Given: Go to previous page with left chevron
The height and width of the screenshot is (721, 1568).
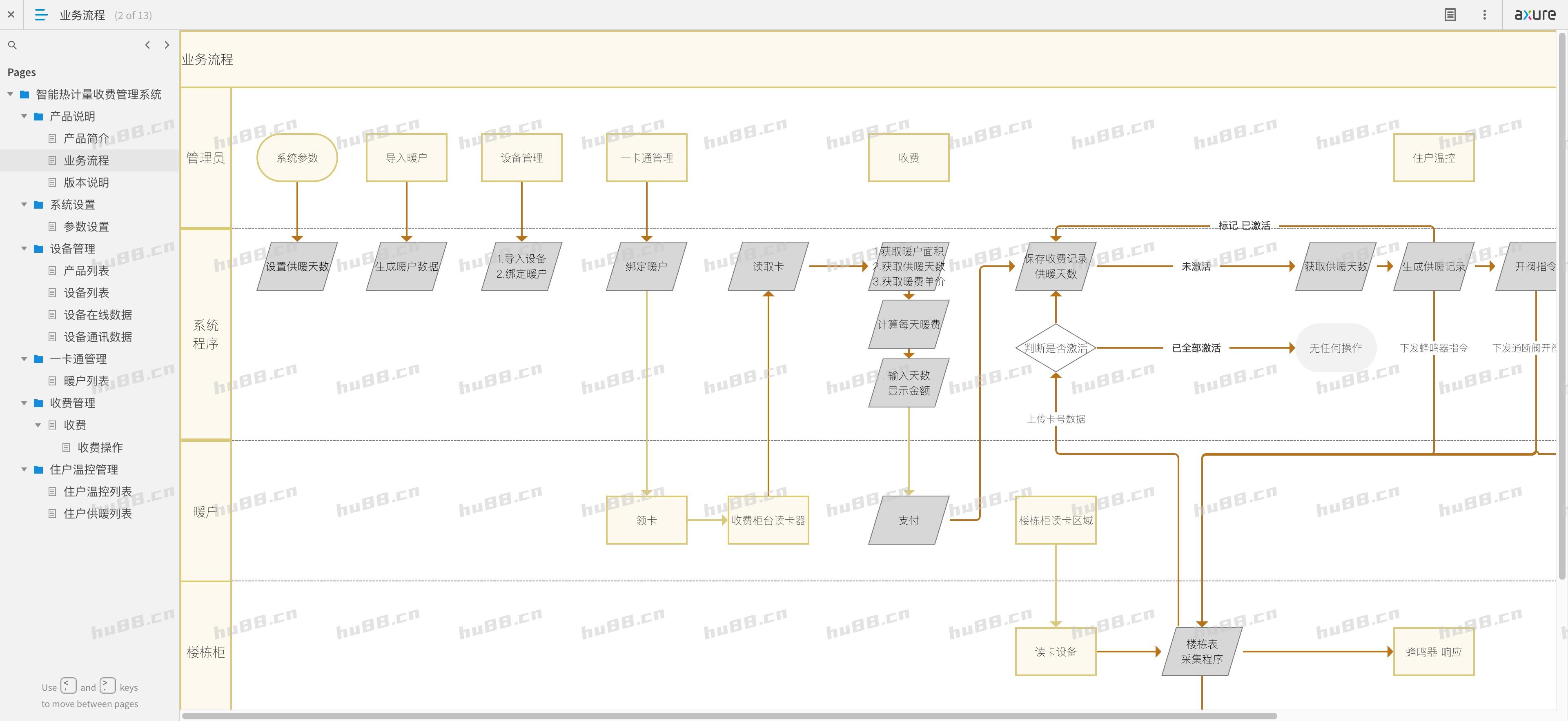Looking at the screenshot, I should 147,45.
